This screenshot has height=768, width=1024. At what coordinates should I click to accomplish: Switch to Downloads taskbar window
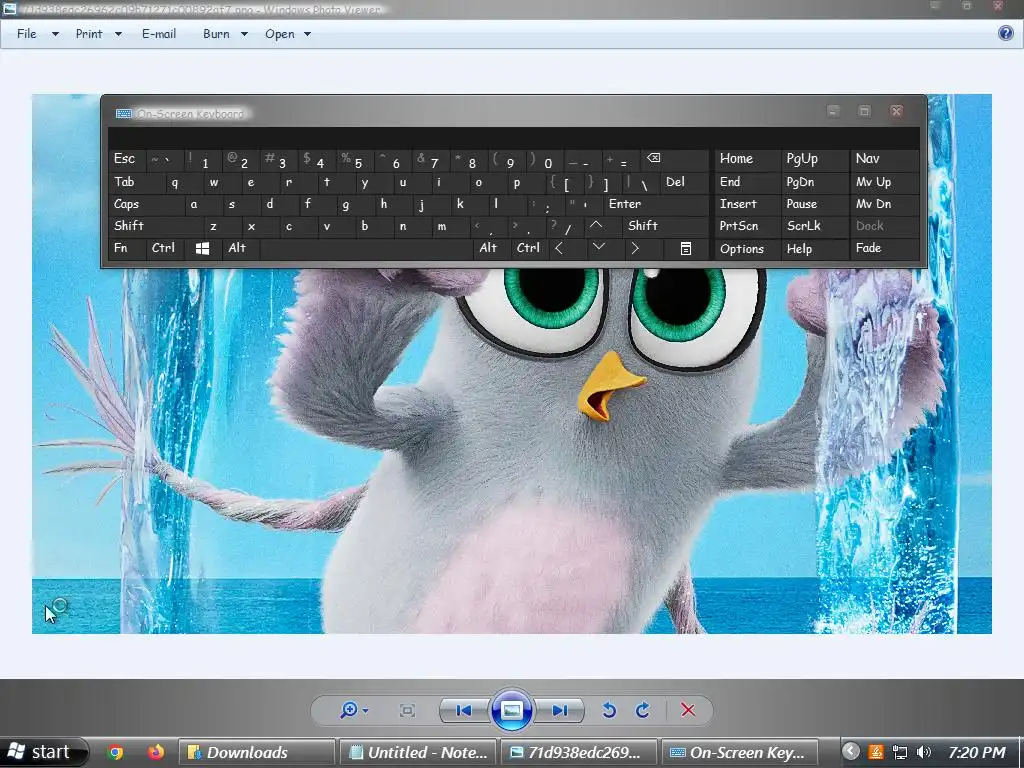point(257,752)
